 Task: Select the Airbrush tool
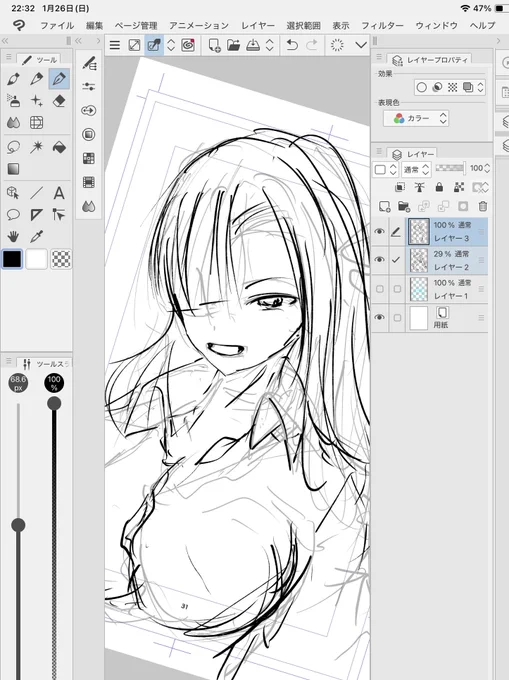point(13,101)
